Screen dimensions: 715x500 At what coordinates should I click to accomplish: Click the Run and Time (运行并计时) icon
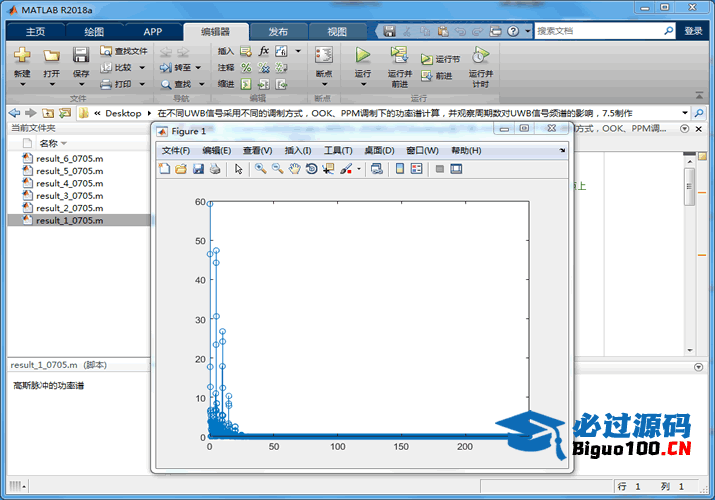click(x=481, y=55)
